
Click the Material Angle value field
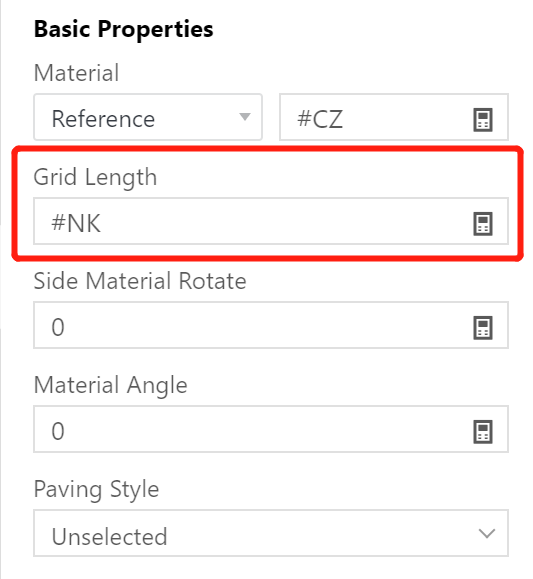coord(271,429)
